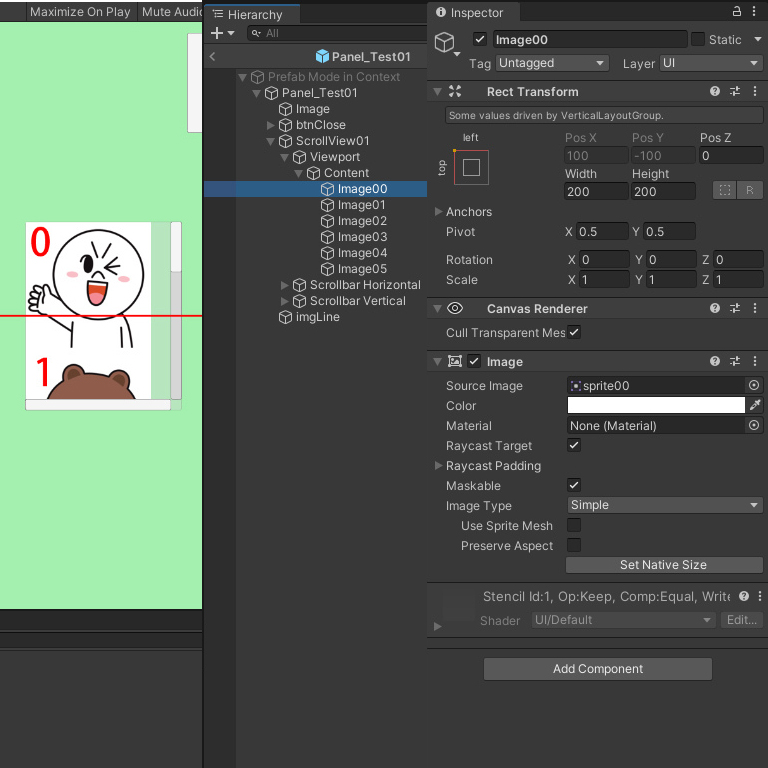The width and height of the screenshot is (768, 768).
Task: Collapse the ScrollView01 tree item
Action: point(270,141)
